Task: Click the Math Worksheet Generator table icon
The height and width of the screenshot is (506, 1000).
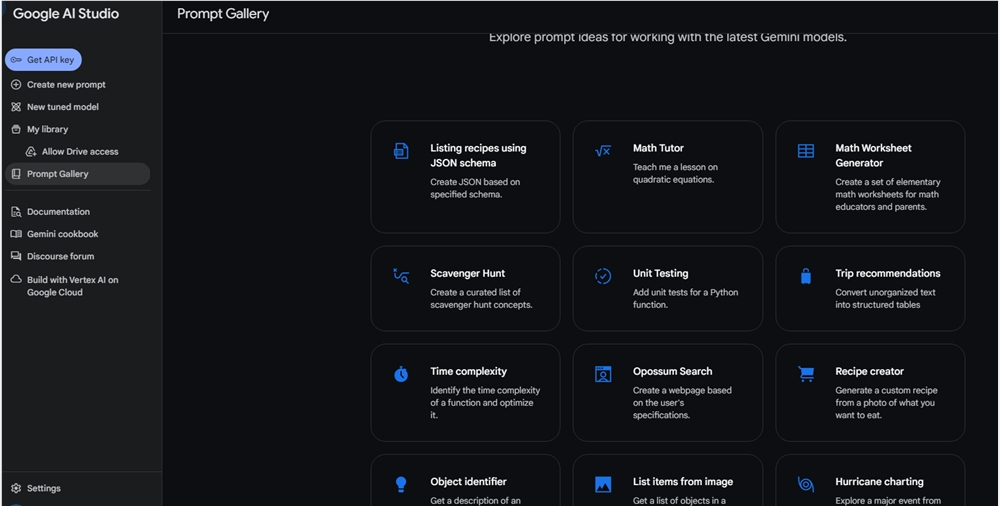Action: pos(805,151)
